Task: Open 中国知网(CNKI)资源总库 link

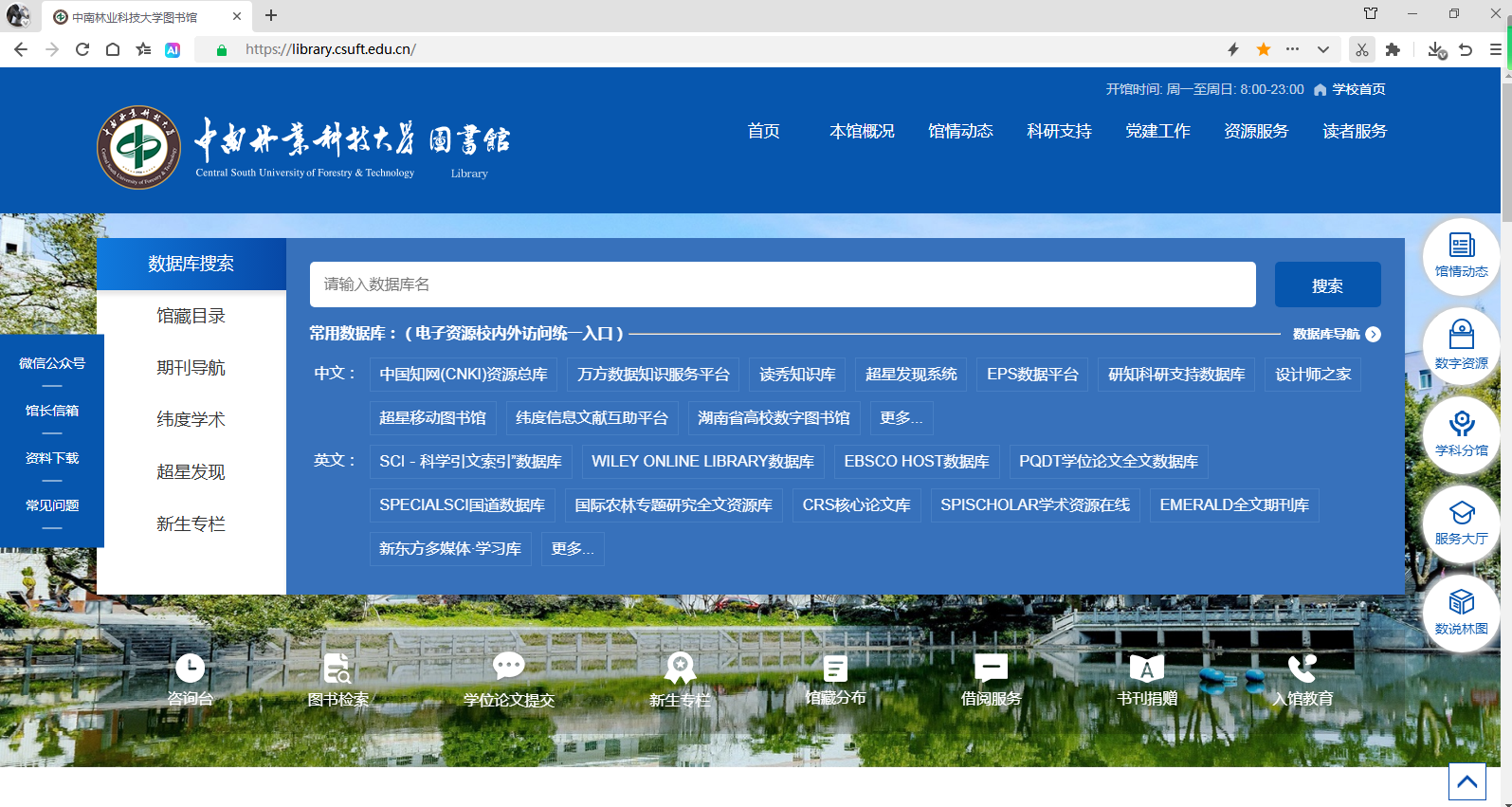Action: point(464,375)
